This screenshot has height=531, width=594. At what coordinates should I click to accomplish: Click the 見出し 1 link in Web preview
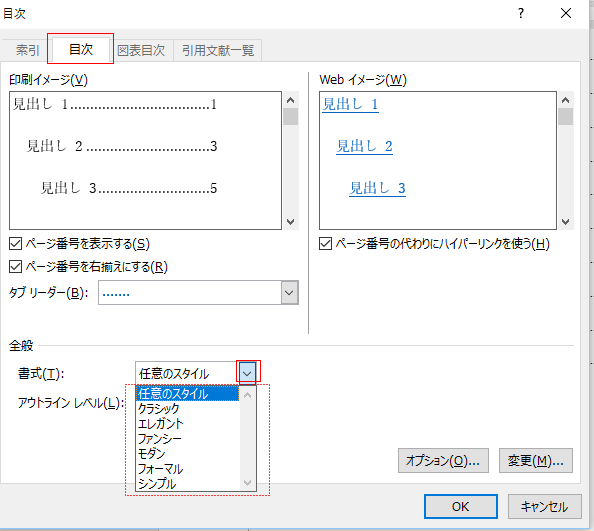[350, 104]
